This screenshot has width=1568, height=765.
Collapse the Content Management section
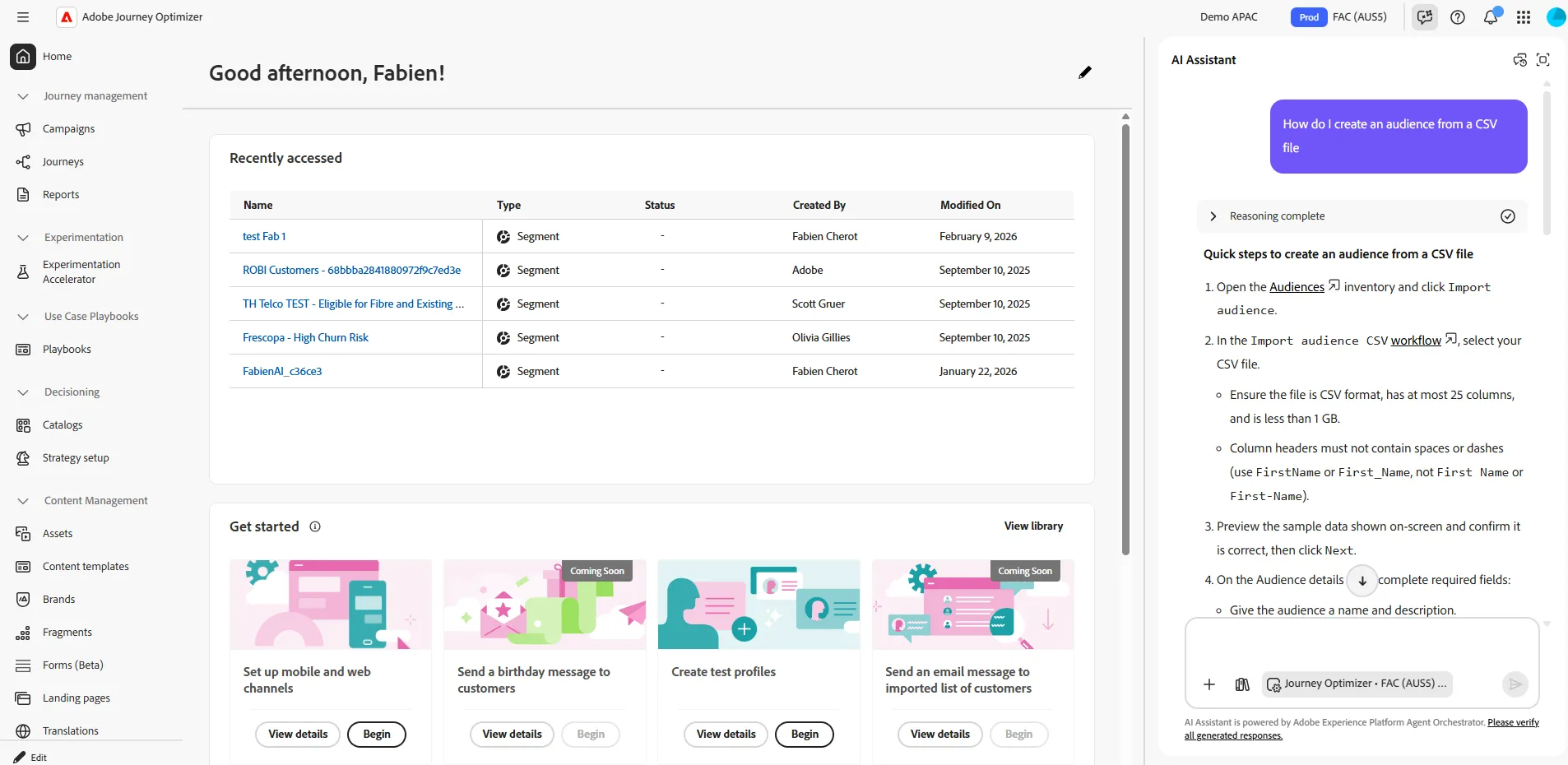point(23,501)
